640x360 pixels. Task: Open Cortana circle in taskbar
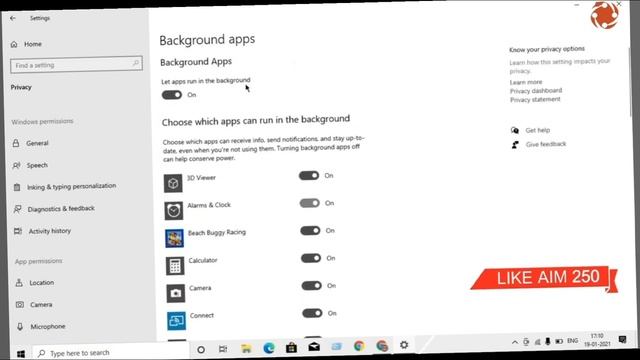[x=201, y=349]
